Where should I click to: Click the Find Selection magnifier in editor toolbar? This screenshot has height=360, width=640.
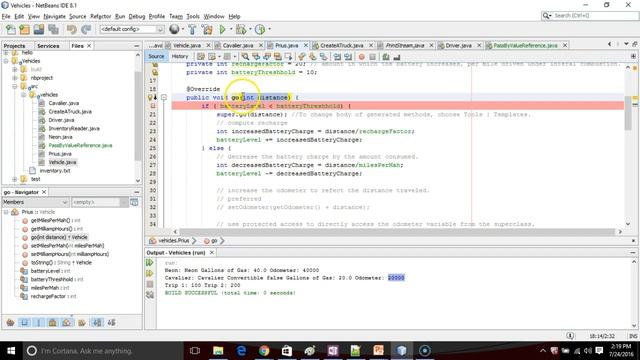(x=245, y=56)
